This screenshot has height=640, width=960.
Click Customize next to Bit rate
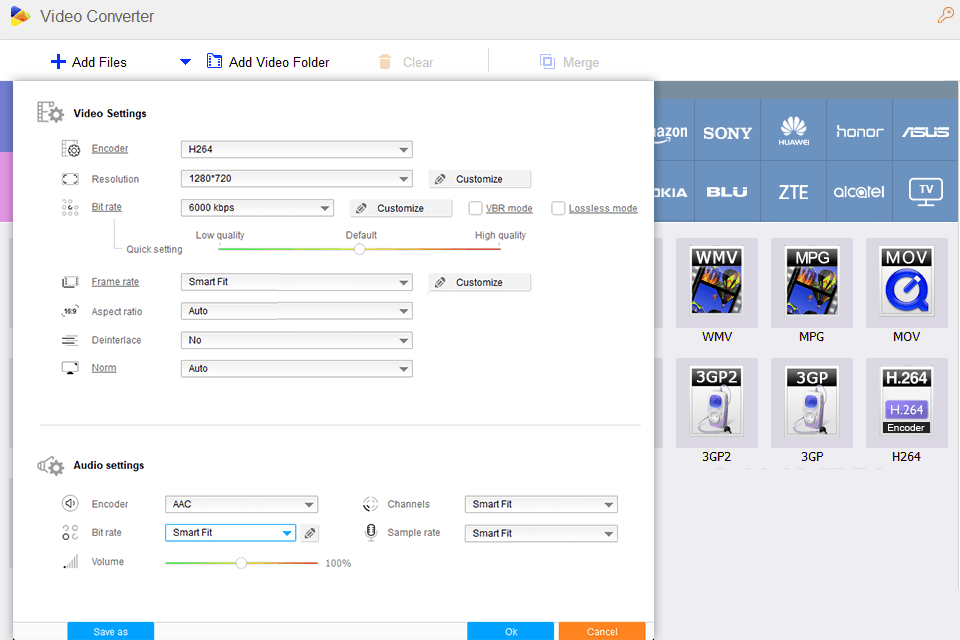pos(401,208)
